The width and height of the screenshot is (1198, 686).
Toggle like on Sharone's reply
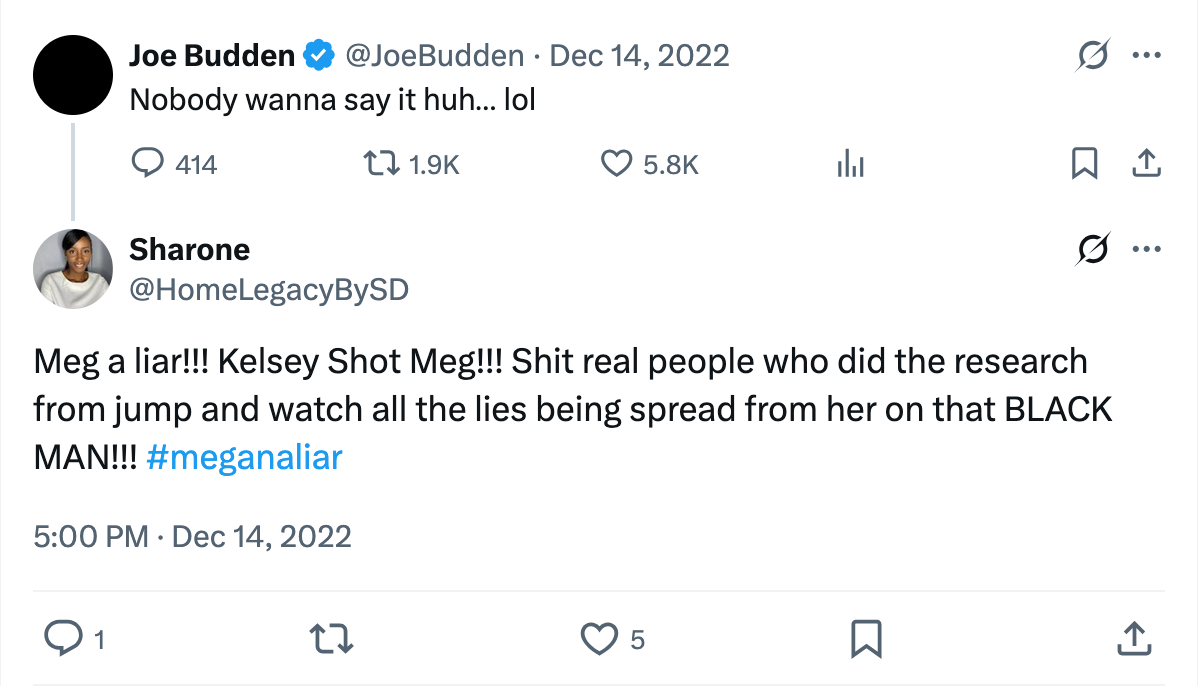click(599, 637)
